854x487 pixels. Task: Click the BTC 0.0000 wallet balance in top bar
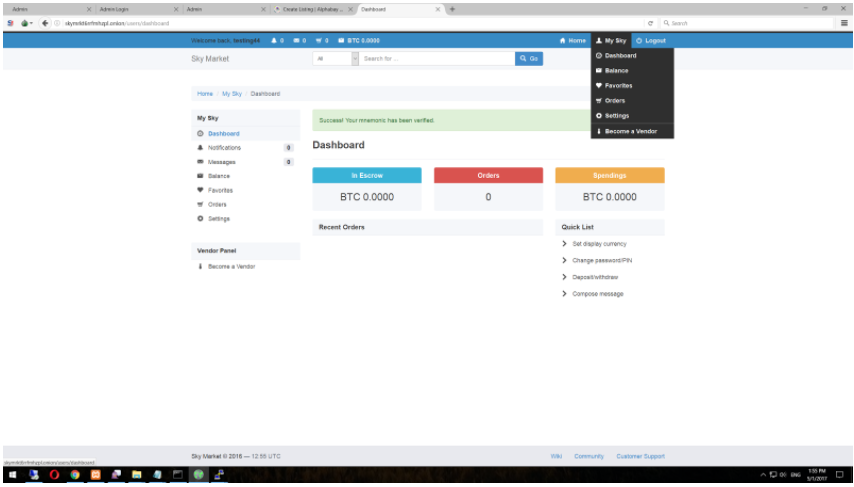pyautogui.click(x=359, y=41)
